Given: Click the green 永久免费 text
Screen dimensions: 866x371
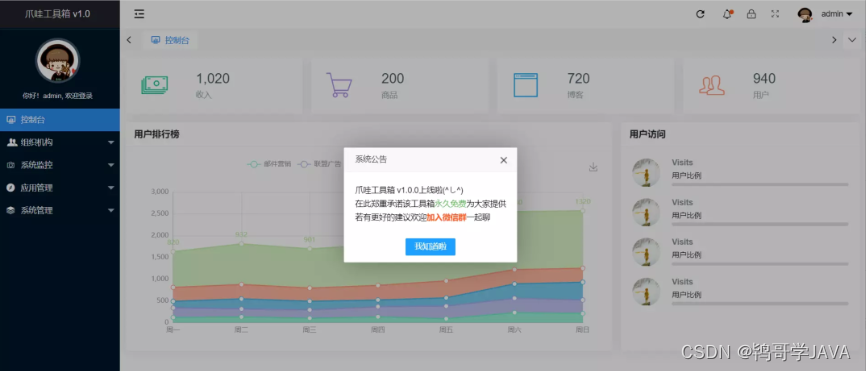Looking at the screenshot, I should (451, 204).
